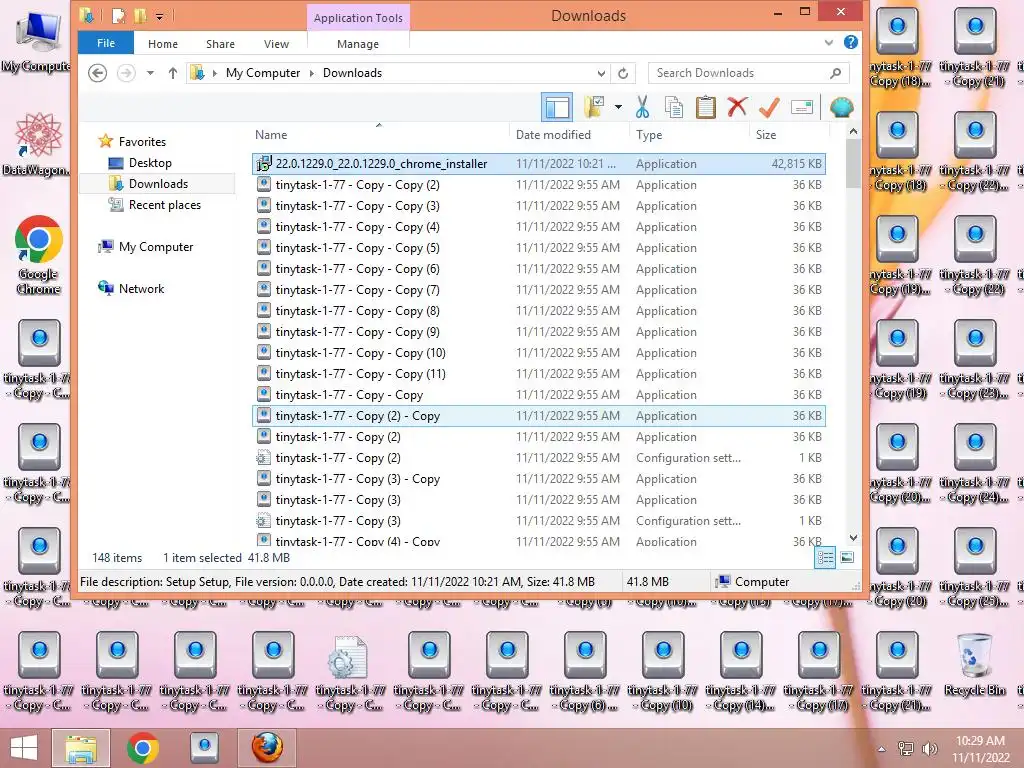Switch to the Share ribbon tab
This screenshot has height=768, width=1024.
[220, 44]
